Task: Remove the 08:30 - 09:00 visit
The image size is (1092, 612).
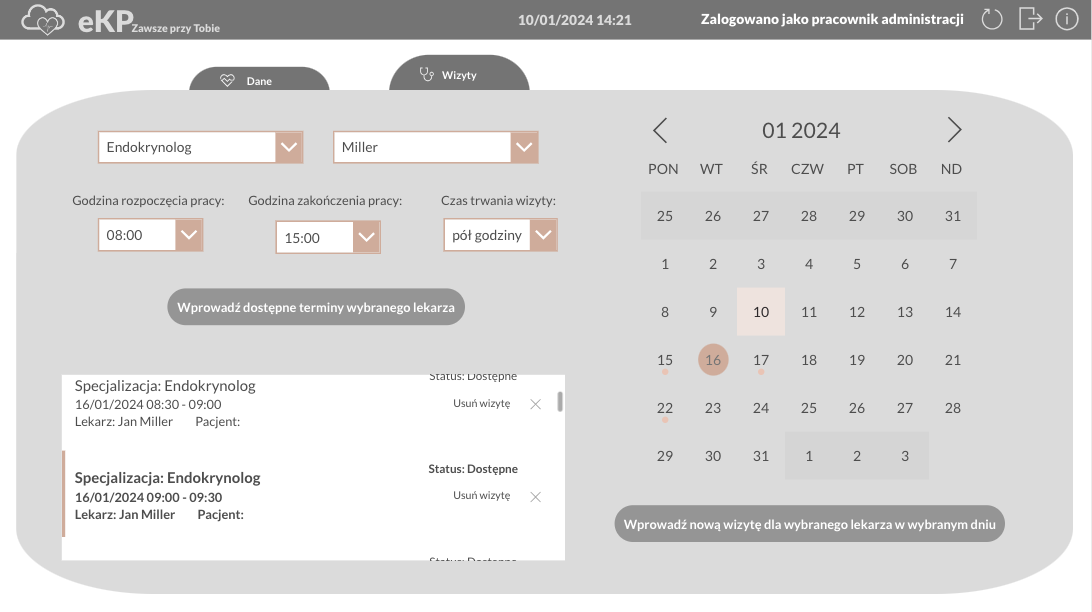Action: click(535, 404)
